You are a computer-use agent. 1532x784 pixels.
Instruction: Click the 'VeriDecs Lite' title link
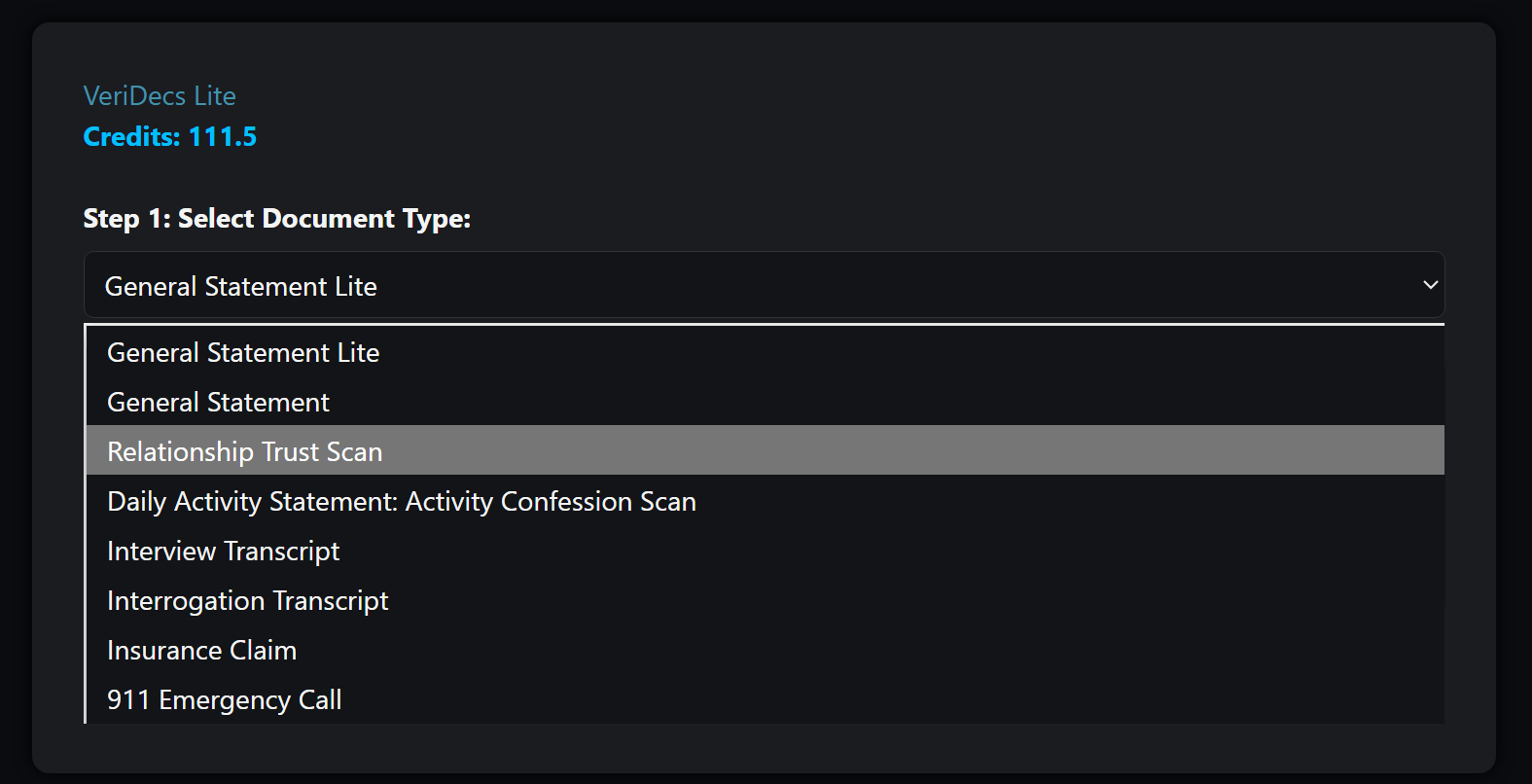[160, 95]
